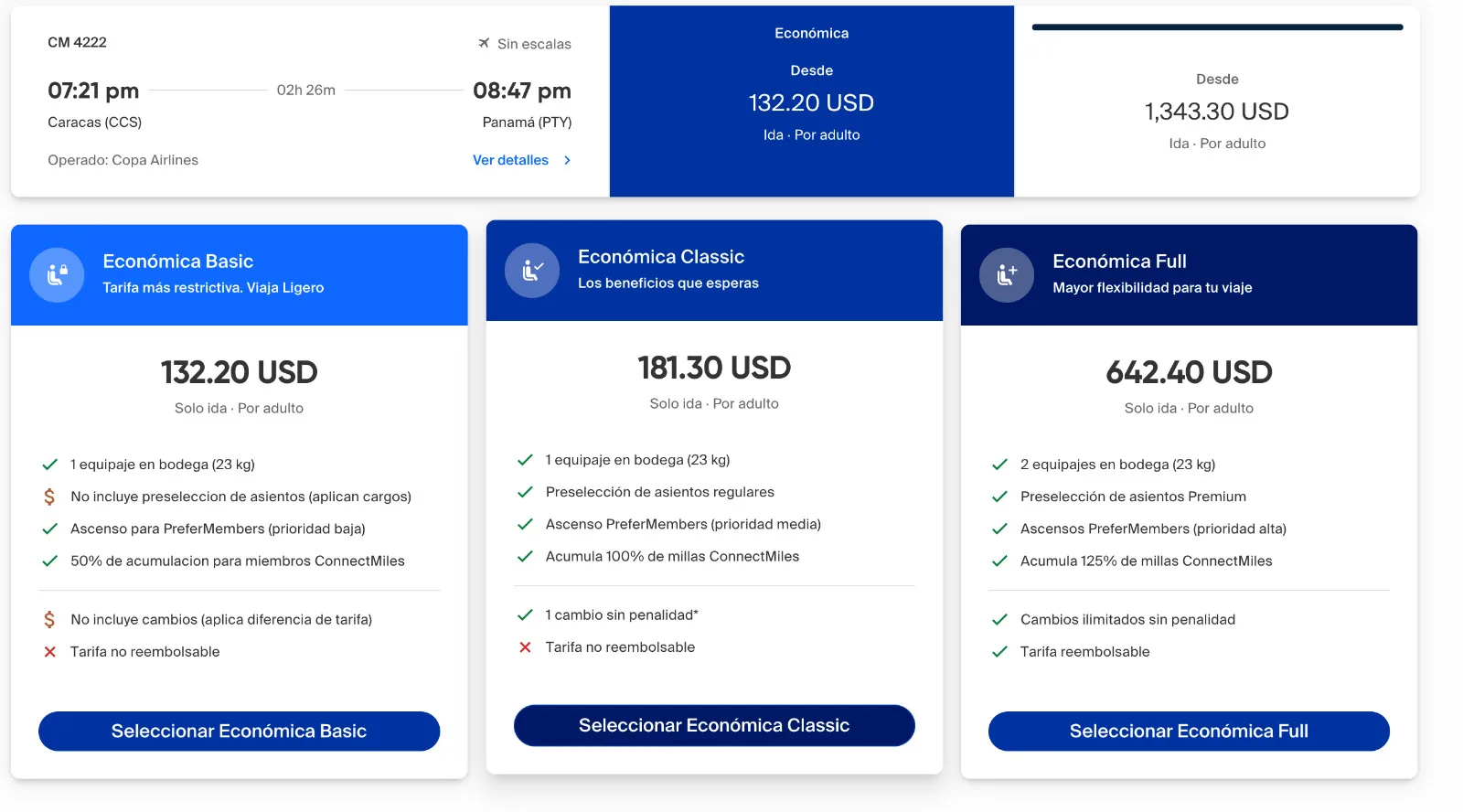Click the Económica Full seat icon
The height and width of the screenshot is (812, 1463).
[x=1006, y=274]
